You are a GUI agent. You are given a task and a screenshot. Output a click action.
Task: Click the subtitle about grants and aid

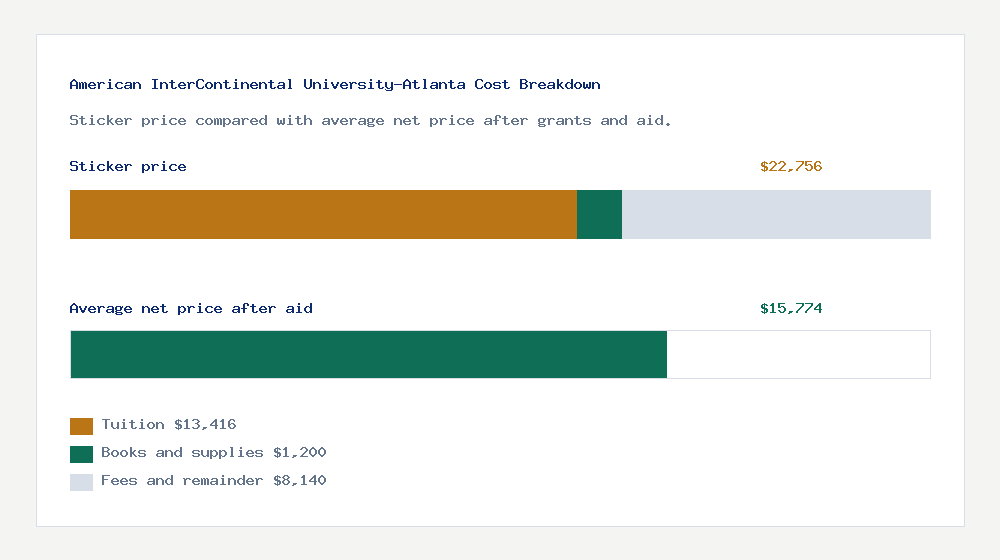(x=370, y=121)
